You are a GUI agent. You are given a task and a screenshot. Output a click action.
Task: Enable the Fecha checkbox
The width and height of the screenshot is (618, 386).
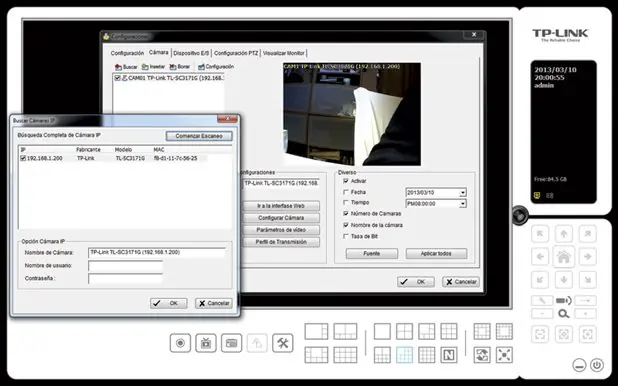346,192
